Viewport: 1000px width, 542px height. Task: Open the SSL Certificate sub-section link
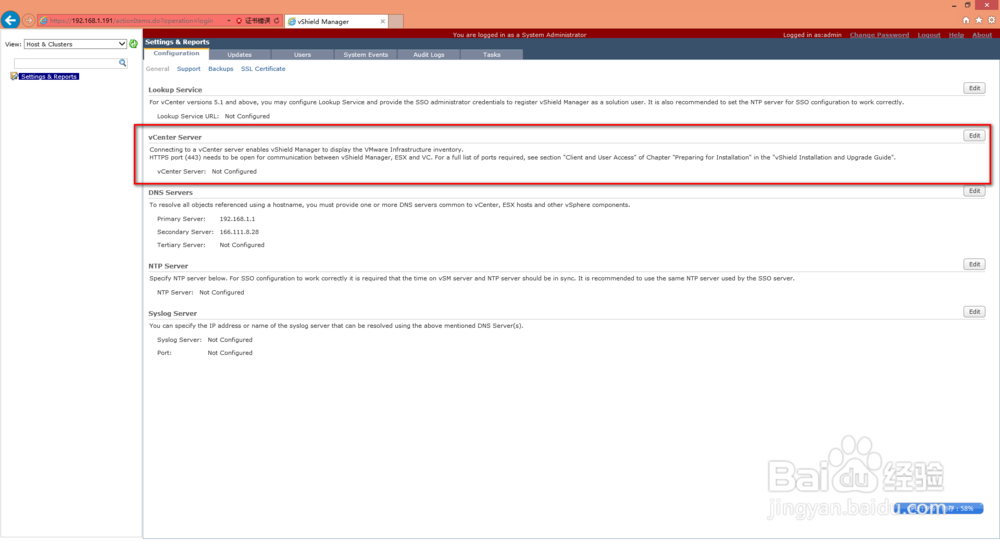[263, 69]
